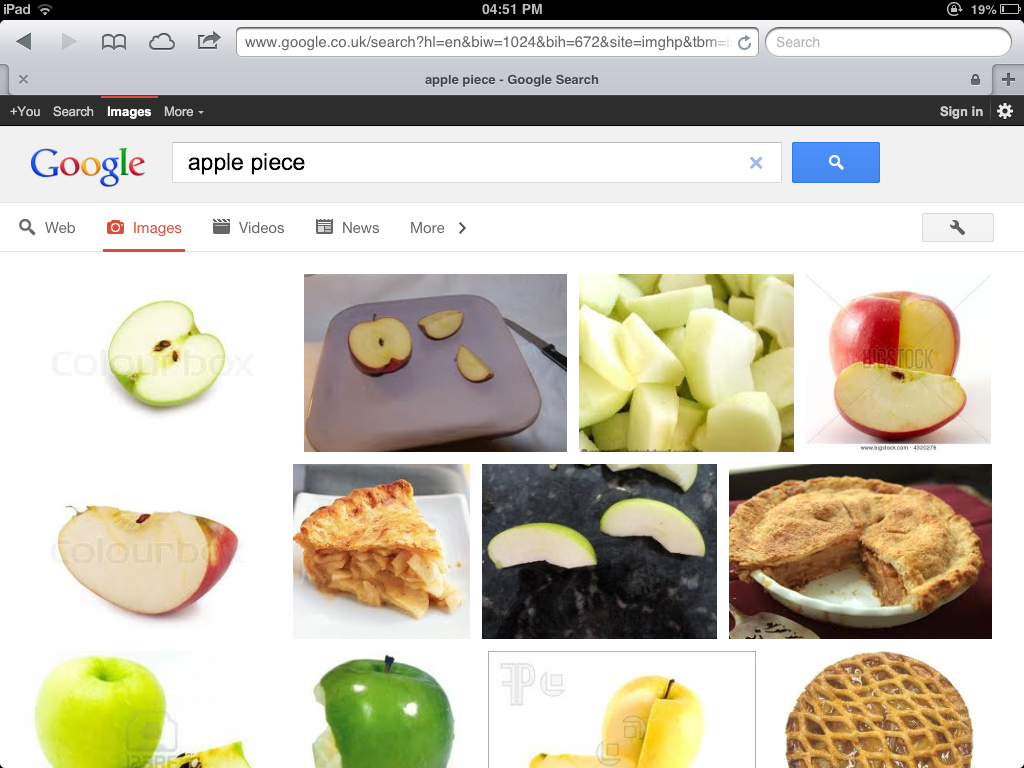Viewport: 1024px width, 768px height.
Task: Expand the More dropdown in black bar
Action: point(184,112)
